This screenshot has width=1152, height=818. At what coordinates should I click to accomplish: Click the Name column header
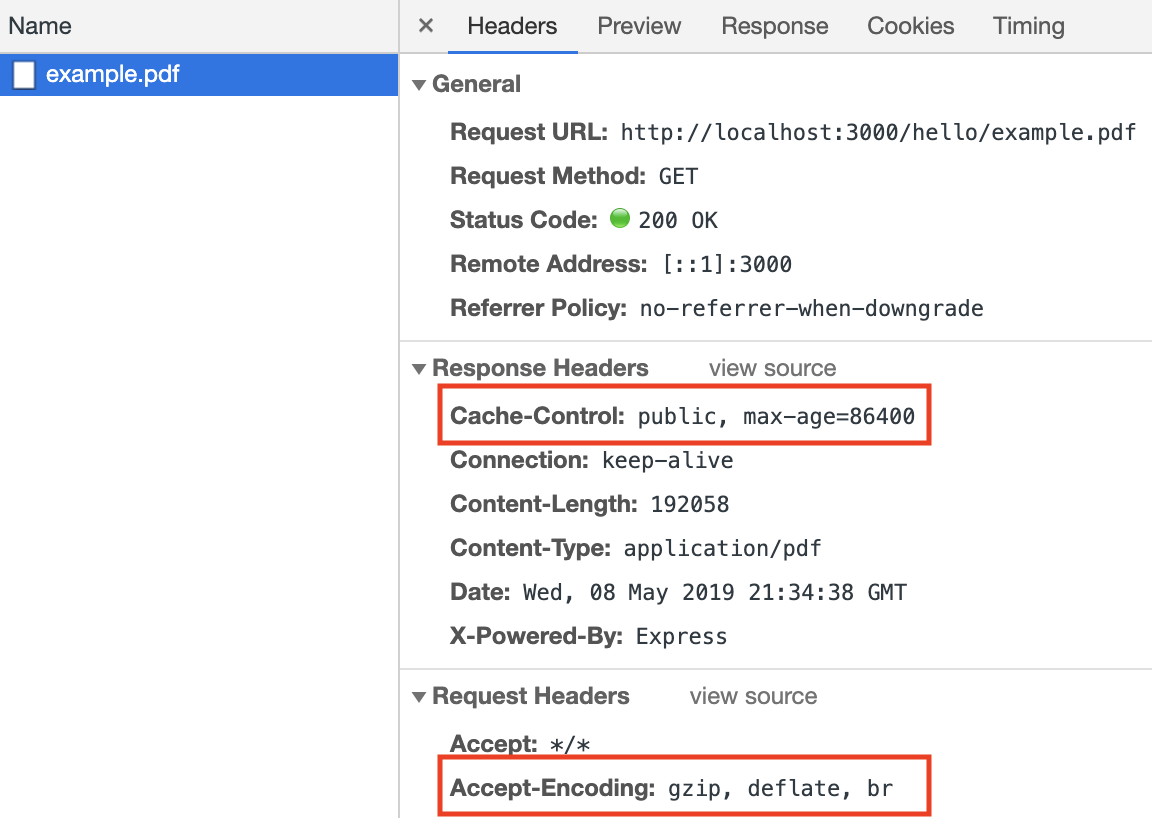pyautogui.click(x=40, y=26)
